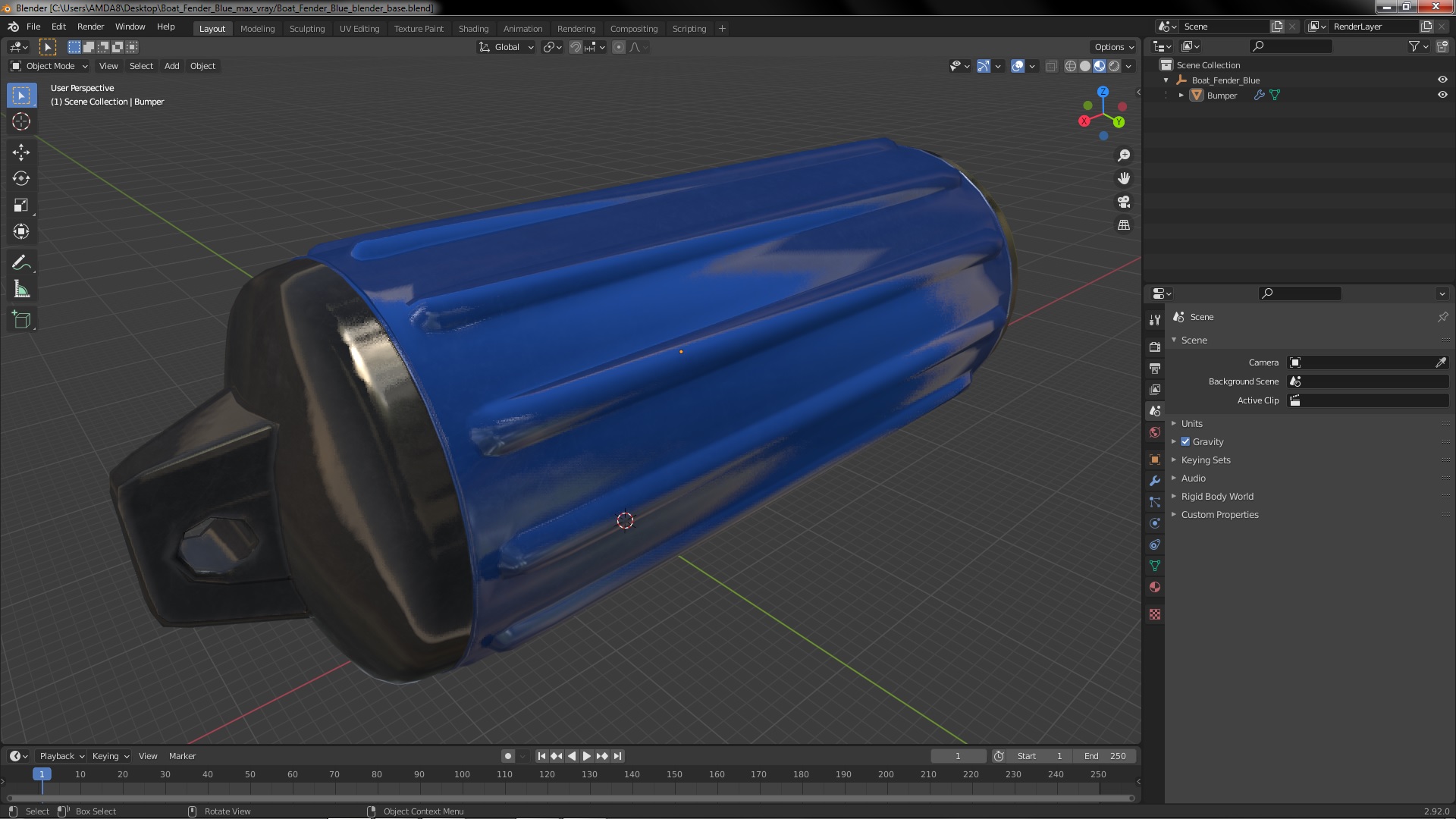Open the shading options dropdown arrow
Image resolution: width=1456 pixels, height=819 pixels.
pos(1128,66)
